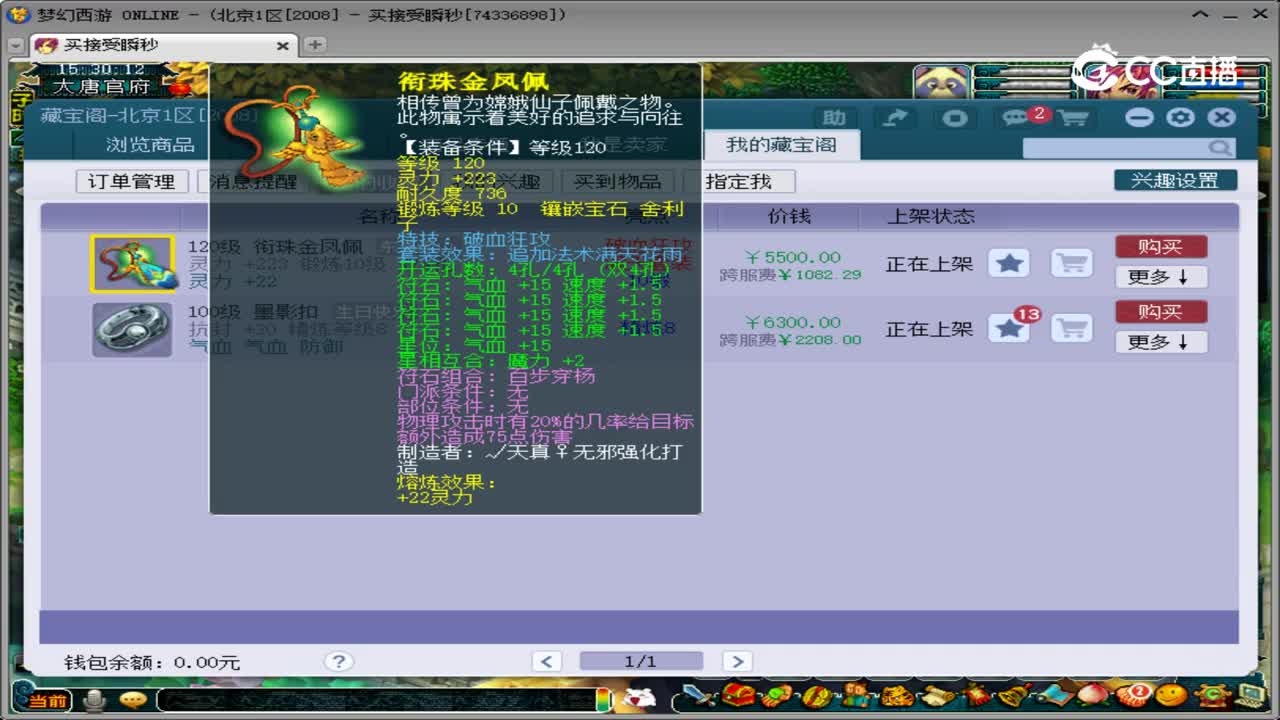Add the 衔珠金凤佩 listing to cart
This screenshot has height=720, width=1280.
[x=1071, y=263]
